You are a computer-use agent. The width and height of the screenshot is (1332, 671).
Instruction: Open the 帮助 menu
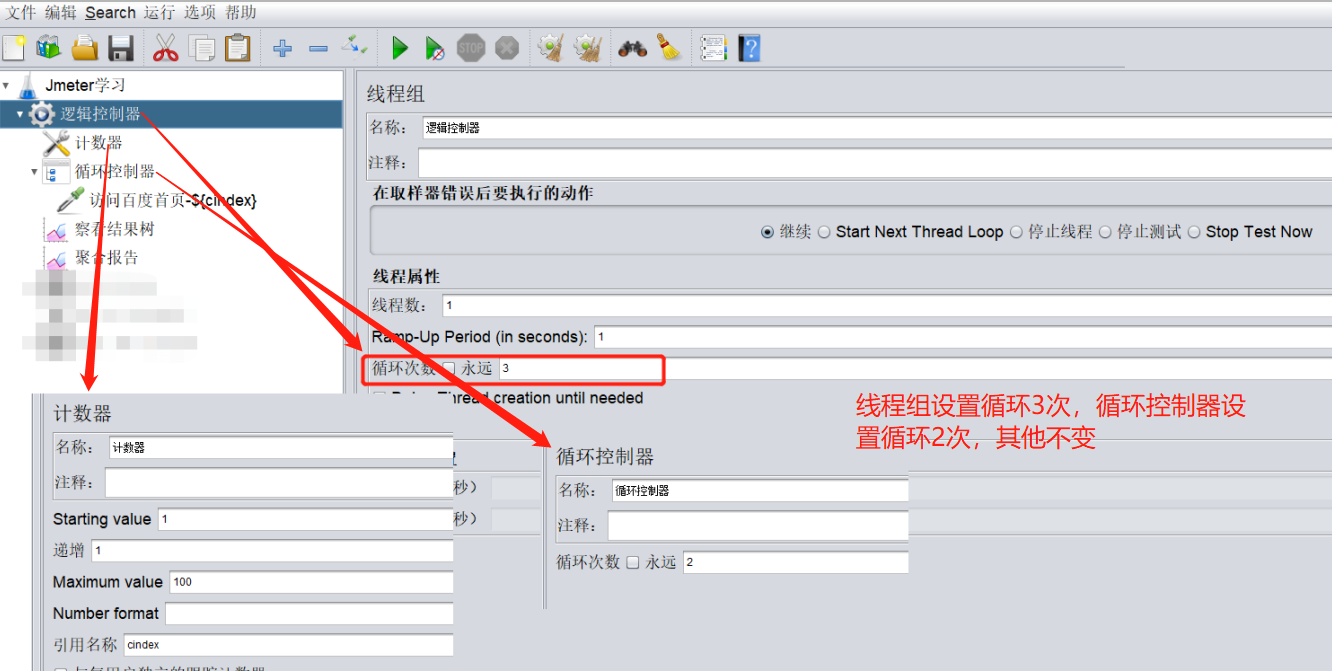[x=240, y=12]
